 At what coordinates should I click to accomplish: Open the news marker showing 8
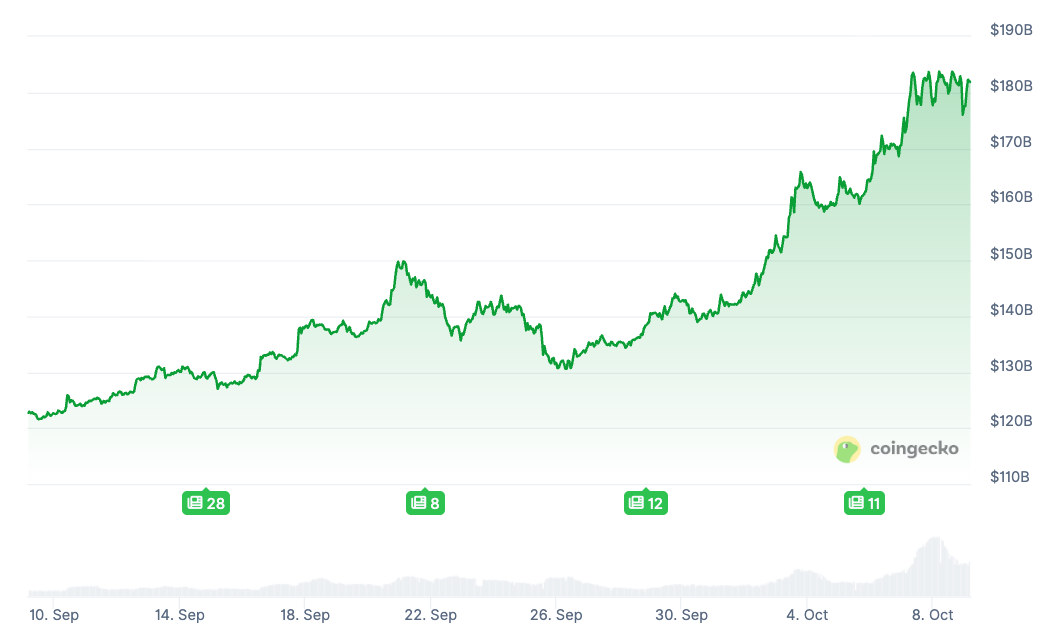(425, 503)
